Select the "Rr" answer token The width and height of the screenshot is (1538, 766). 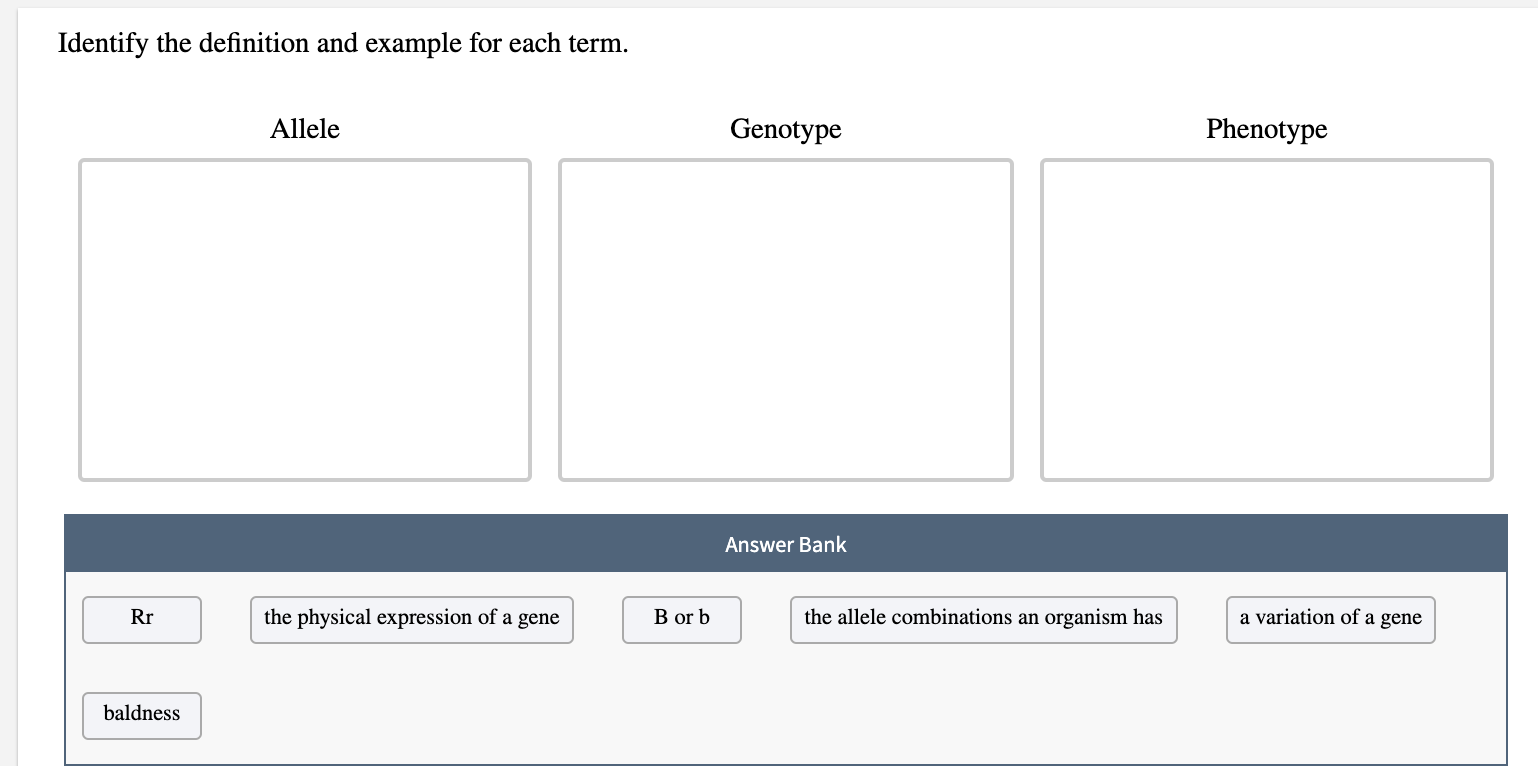click(x=141, y=618)
